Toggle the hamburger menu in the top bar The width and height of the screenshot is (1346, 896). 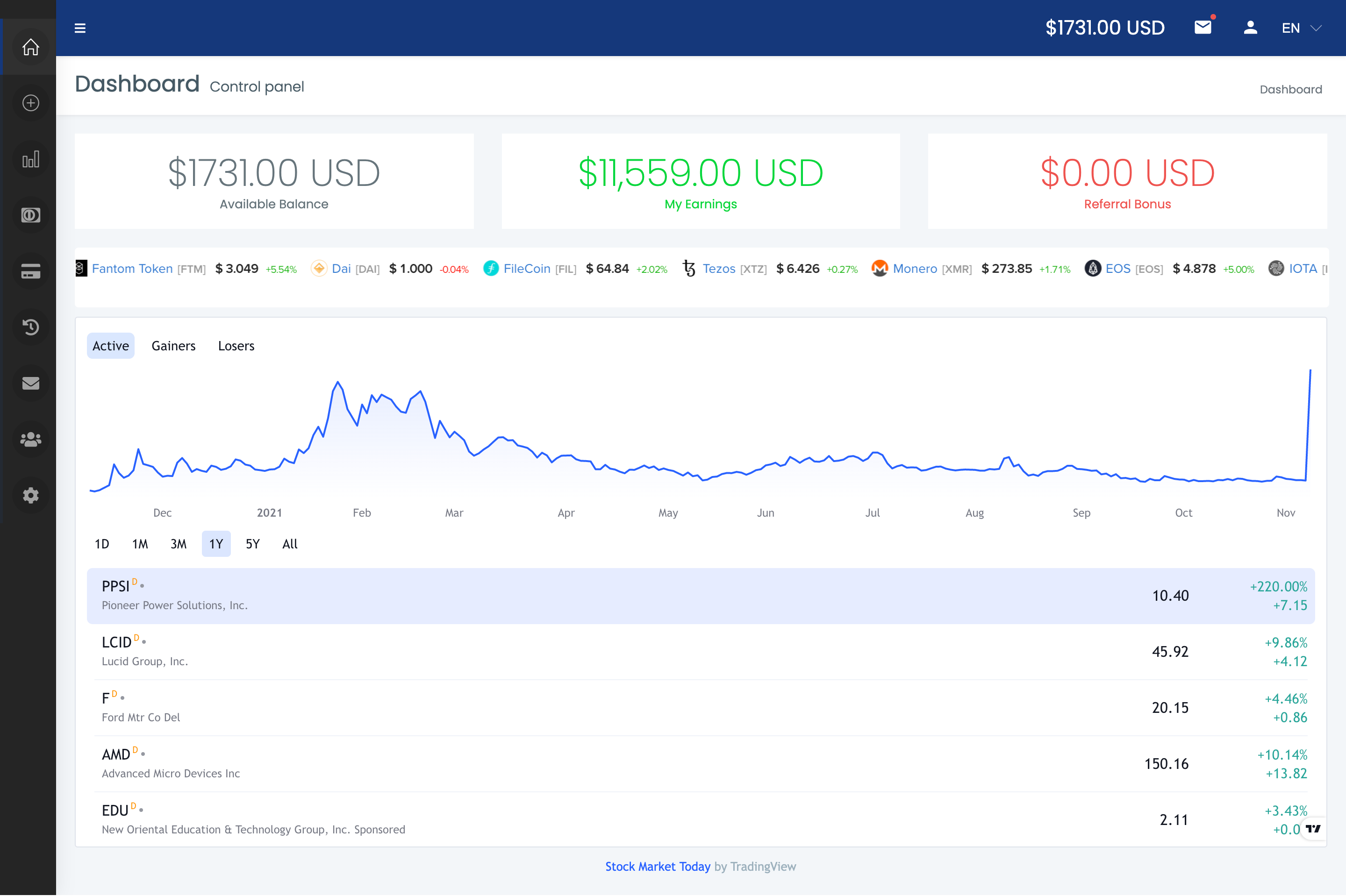click(x=80, y=28)
